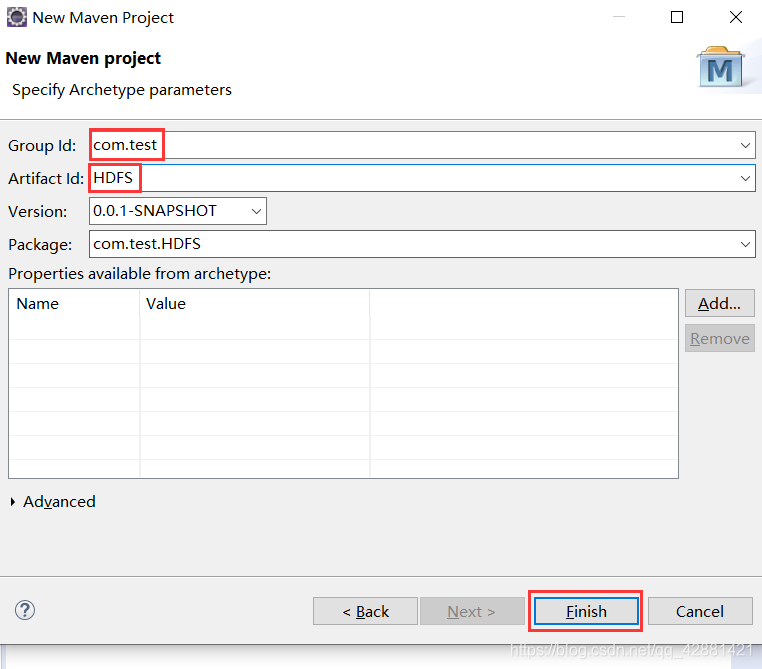Click the Maven M folder icon
This screenshot has height=669, width=762.
(x=720, y=67)
